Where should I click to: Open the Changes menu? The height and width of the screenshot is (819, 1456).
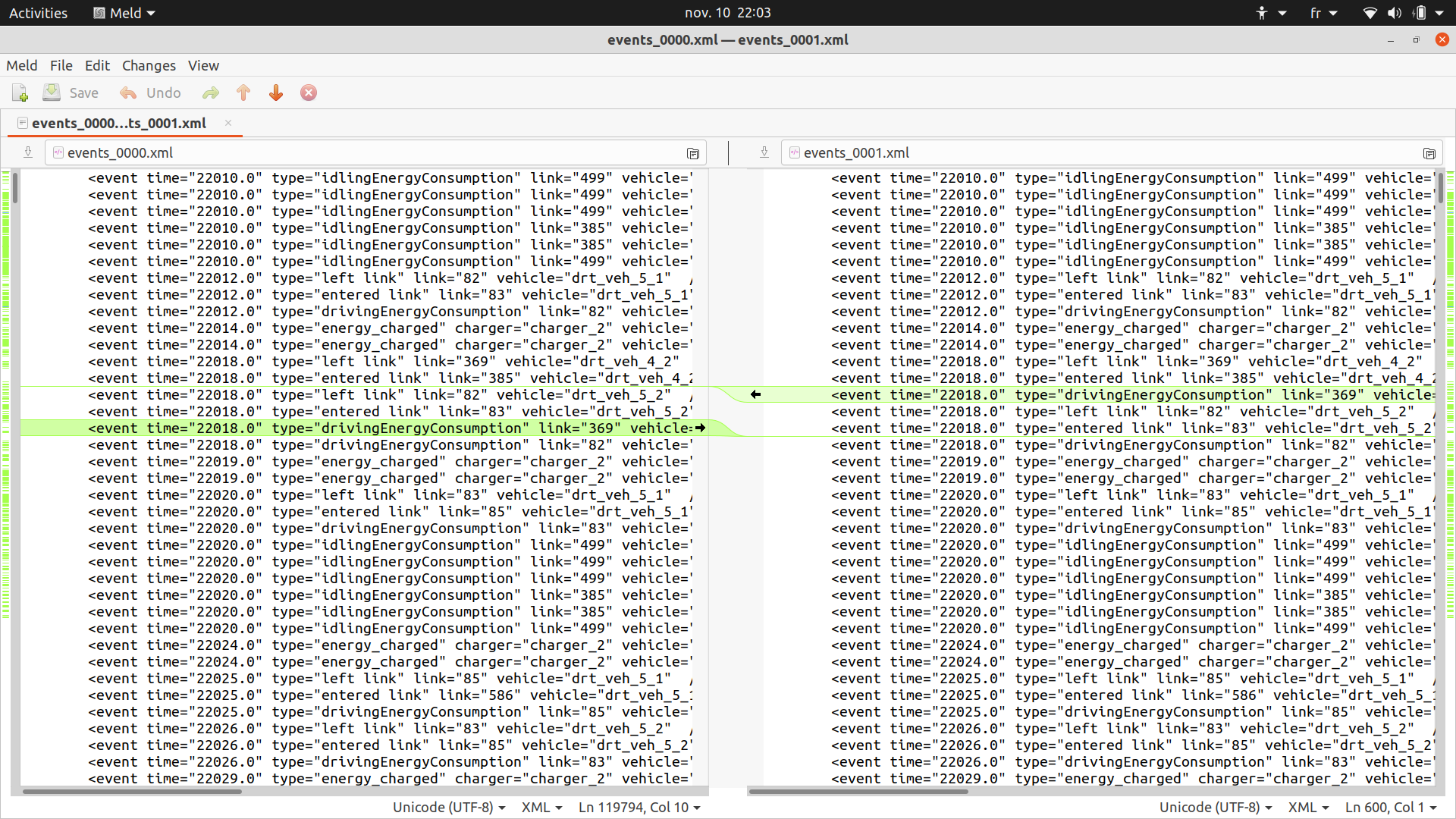[149, 65]
